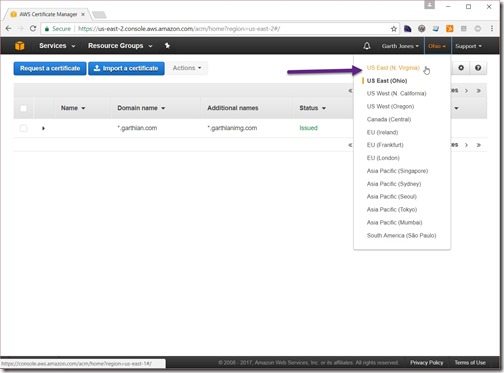Viewport: 504px width, 373px height.
Task: Open the Support dropdown
Action: click(x=468, y=46)
